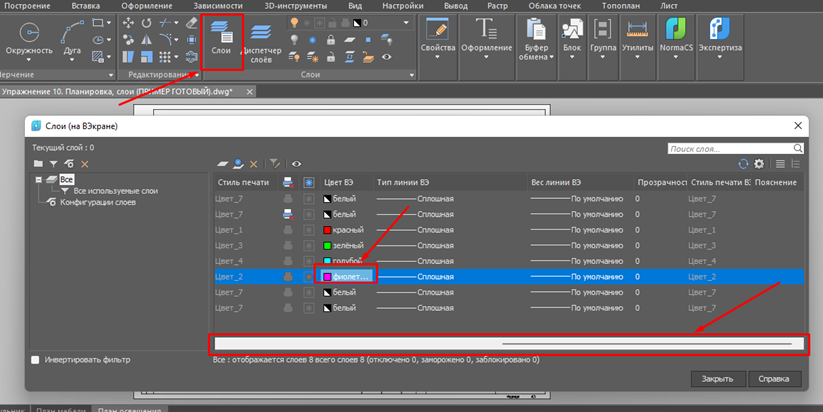Click the Закрыть button
This screenshot has width=823, height=412.
(717, 379)
